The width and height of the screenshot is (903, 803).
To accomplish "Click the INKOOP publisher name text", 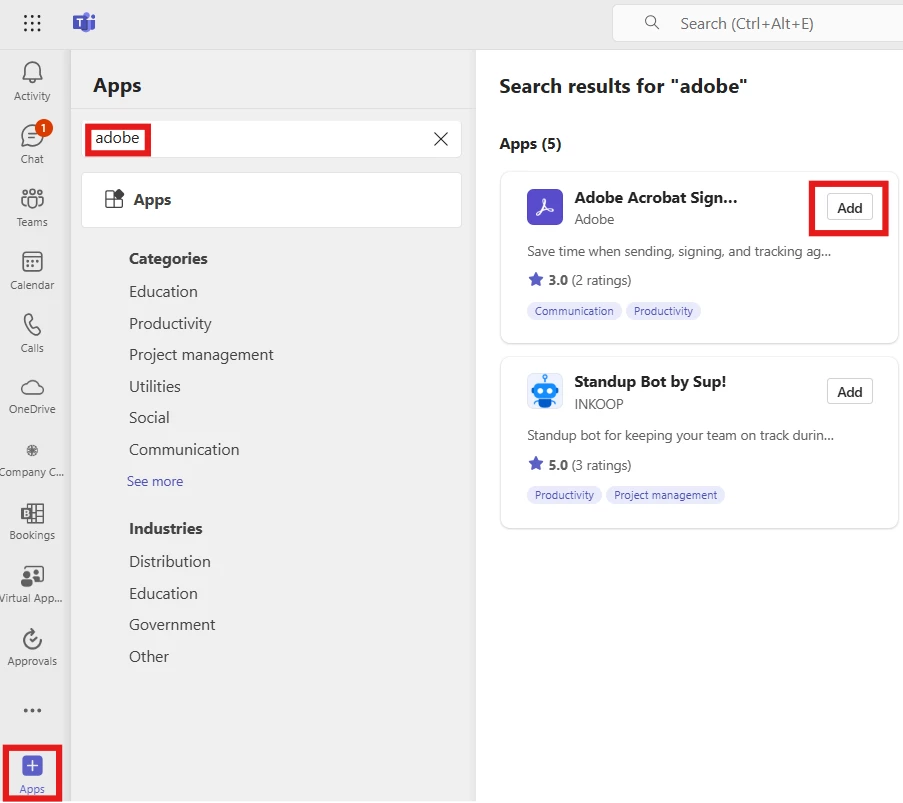I will (x=599, y=404).
